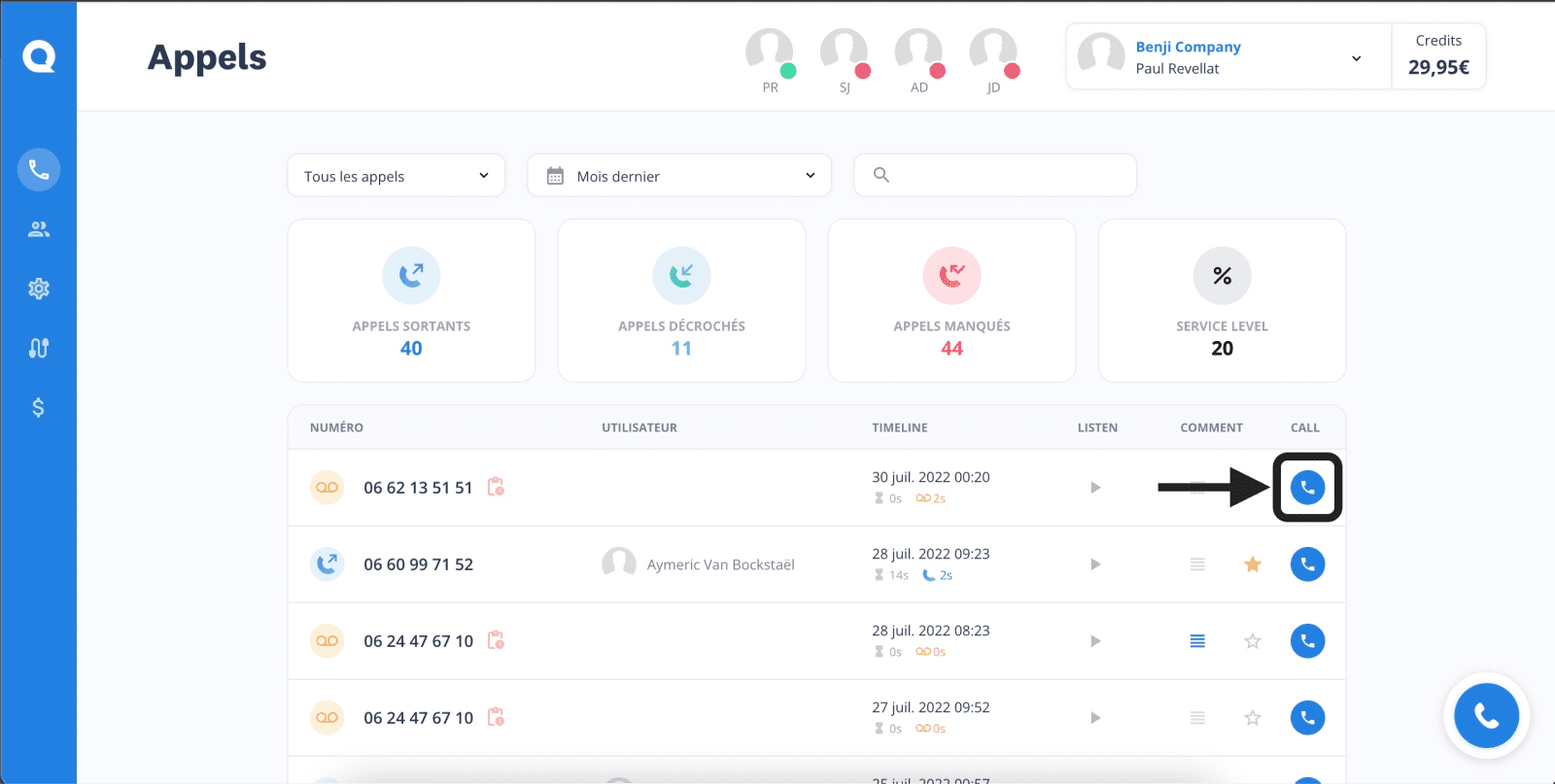
Task: Open the billing dollar icon in sidebar
Action: (39, 407)
